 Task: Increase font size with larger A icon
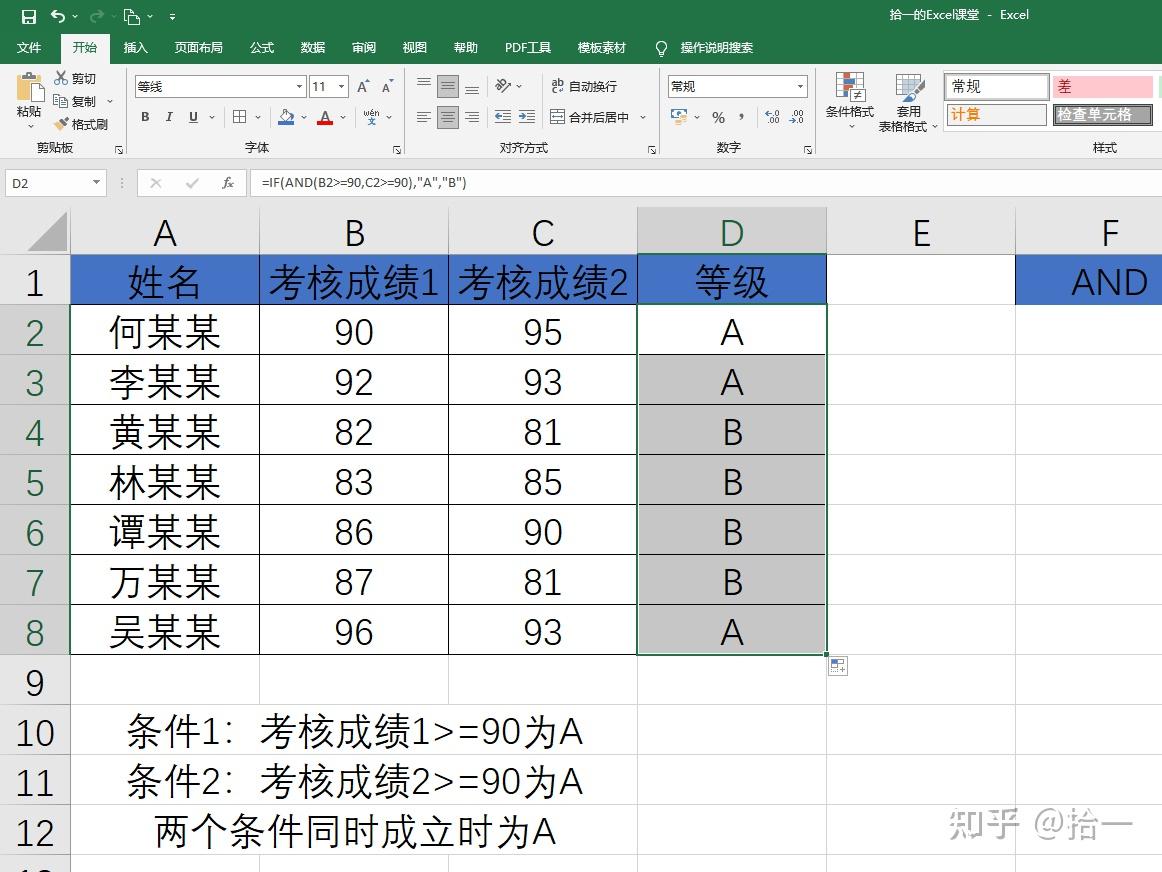pyautogui.click(x=363, y=87)
